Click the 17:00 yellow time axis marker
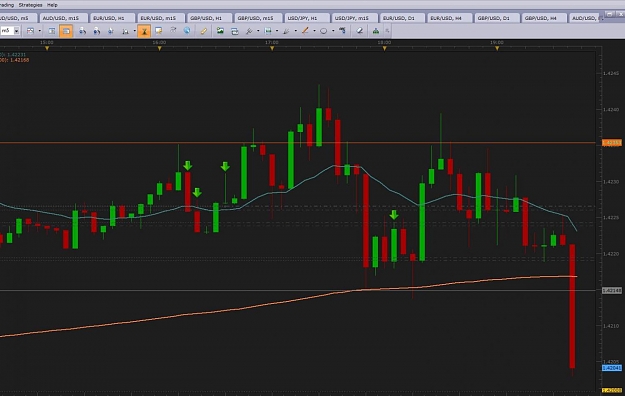This screenshot has width=625, height=396. 272,48
